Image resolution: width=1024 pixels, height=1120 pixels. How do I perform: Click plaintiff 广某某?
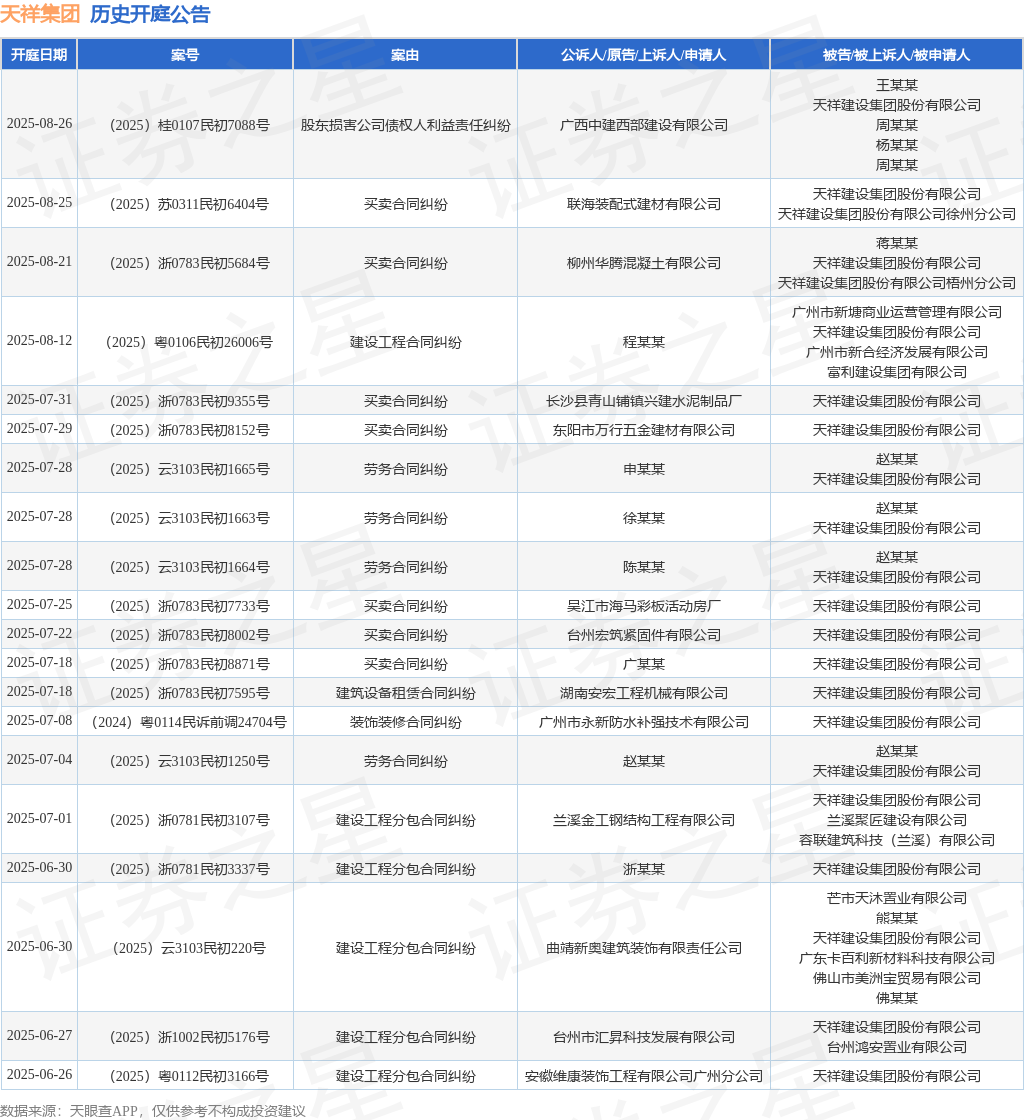643,664
